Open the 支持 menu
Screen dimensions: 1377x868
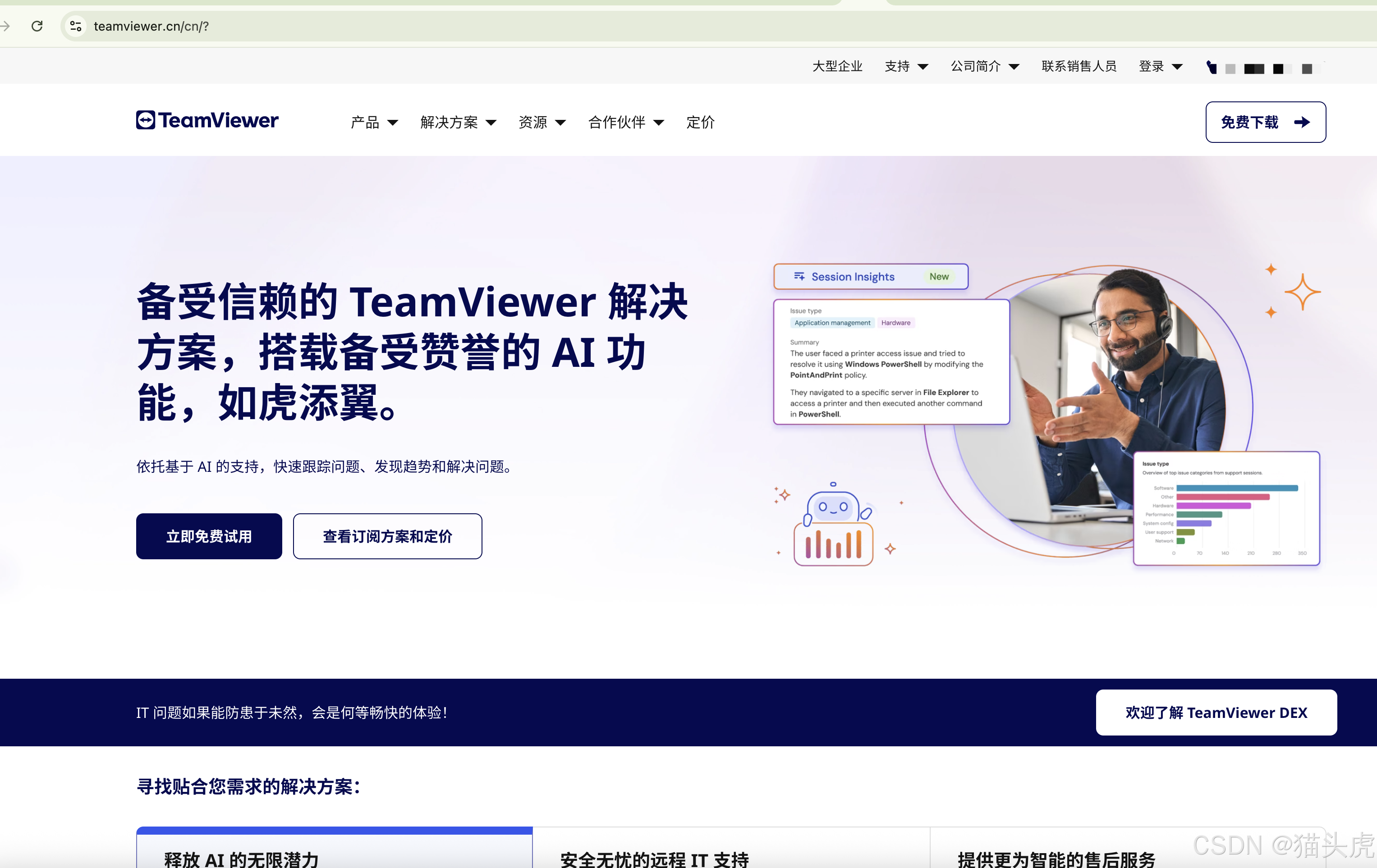[x=906, y=66]
